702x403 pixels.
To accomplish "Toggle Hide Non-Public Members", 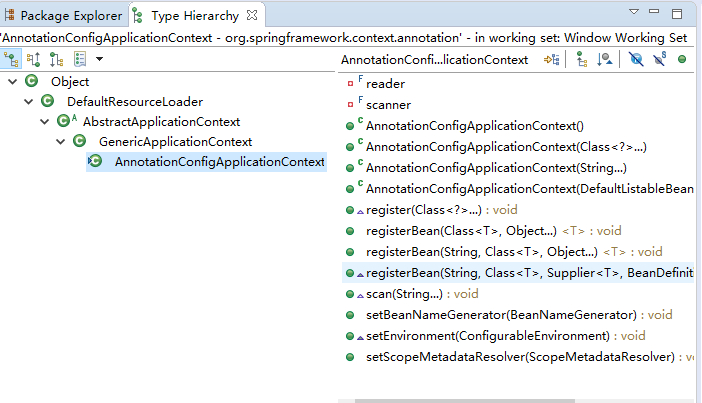I will point(682,59).
